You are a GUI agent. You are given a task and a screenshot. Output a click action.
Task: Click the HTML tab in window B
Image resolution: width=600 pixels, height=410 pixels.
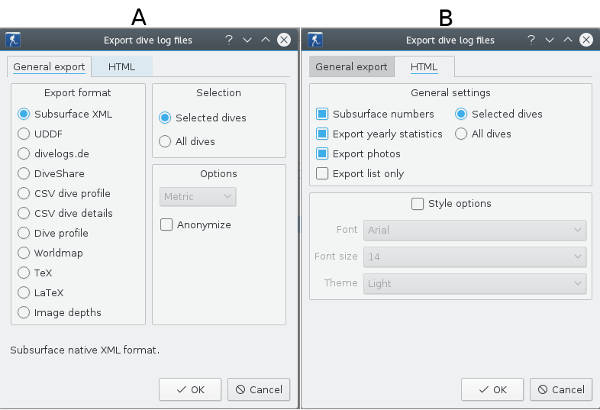(x=424, y=67)
